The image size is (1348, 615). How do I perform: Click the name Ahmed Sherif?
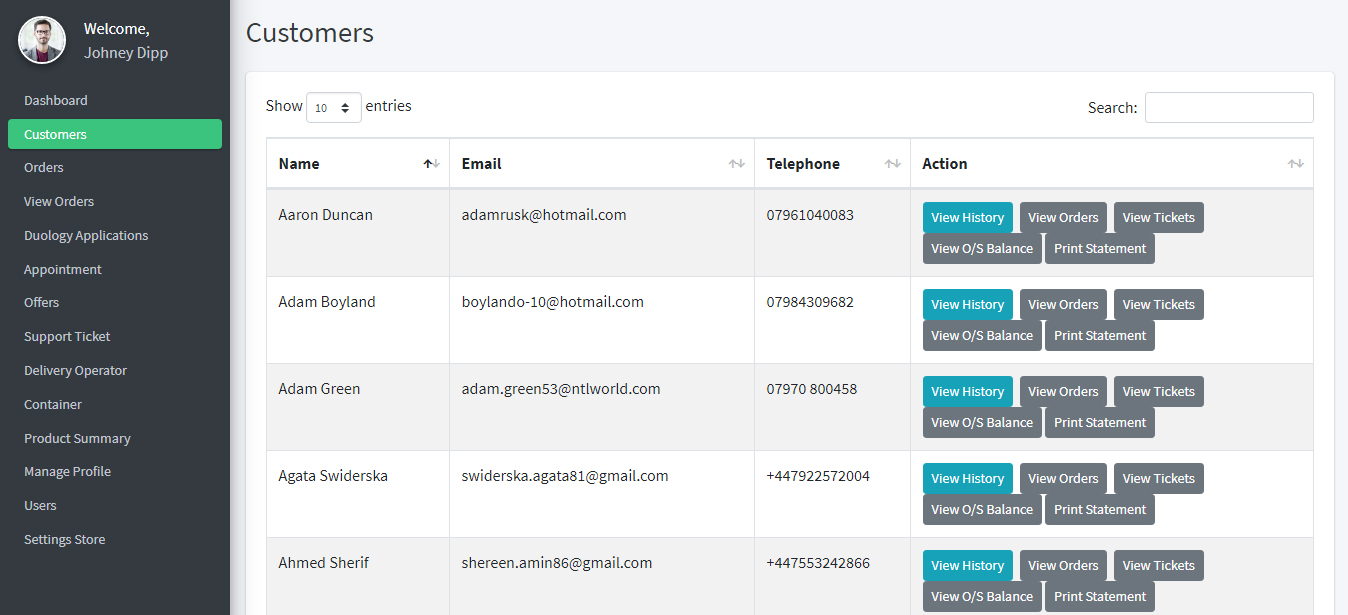click(323, 563)
